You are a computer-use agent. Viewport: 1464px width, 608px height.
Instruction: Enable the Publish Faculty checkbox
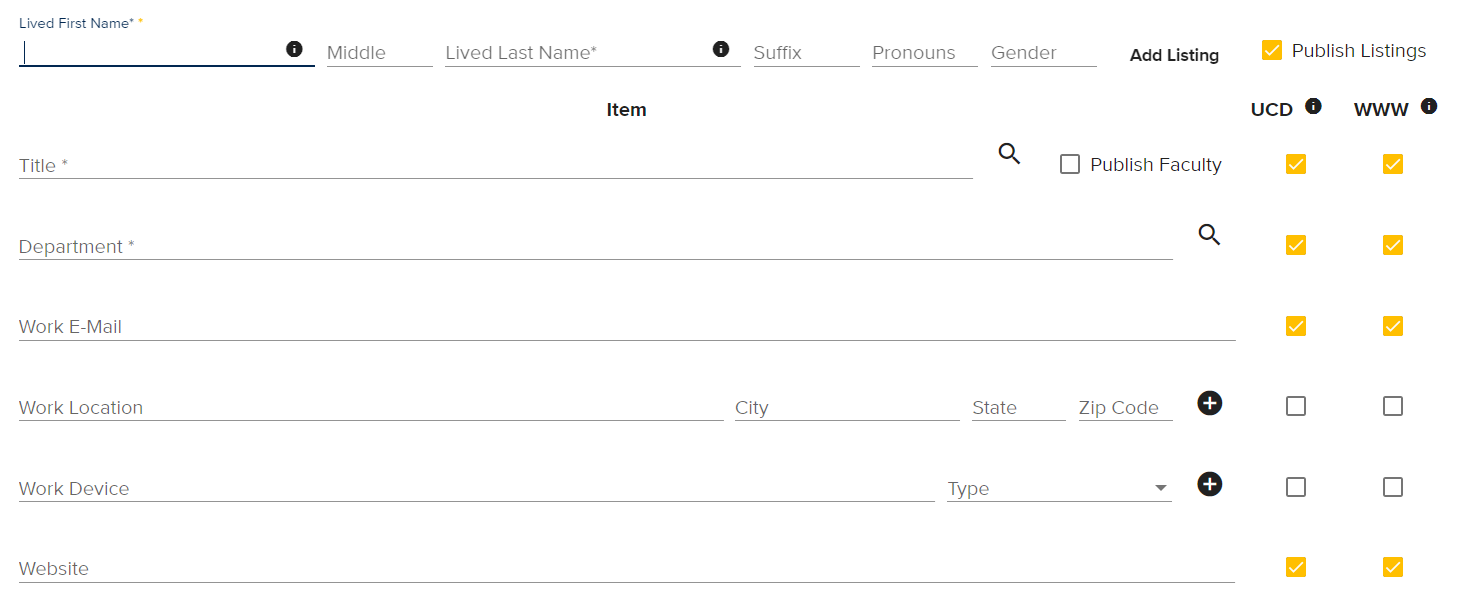1070,165
